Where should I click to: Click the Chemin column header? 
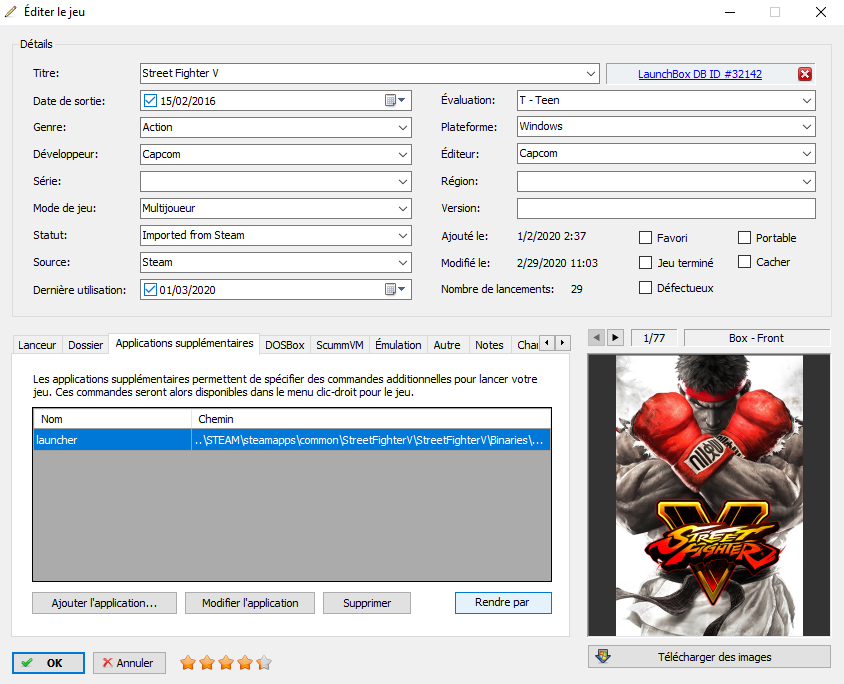[x=371, y=419]
